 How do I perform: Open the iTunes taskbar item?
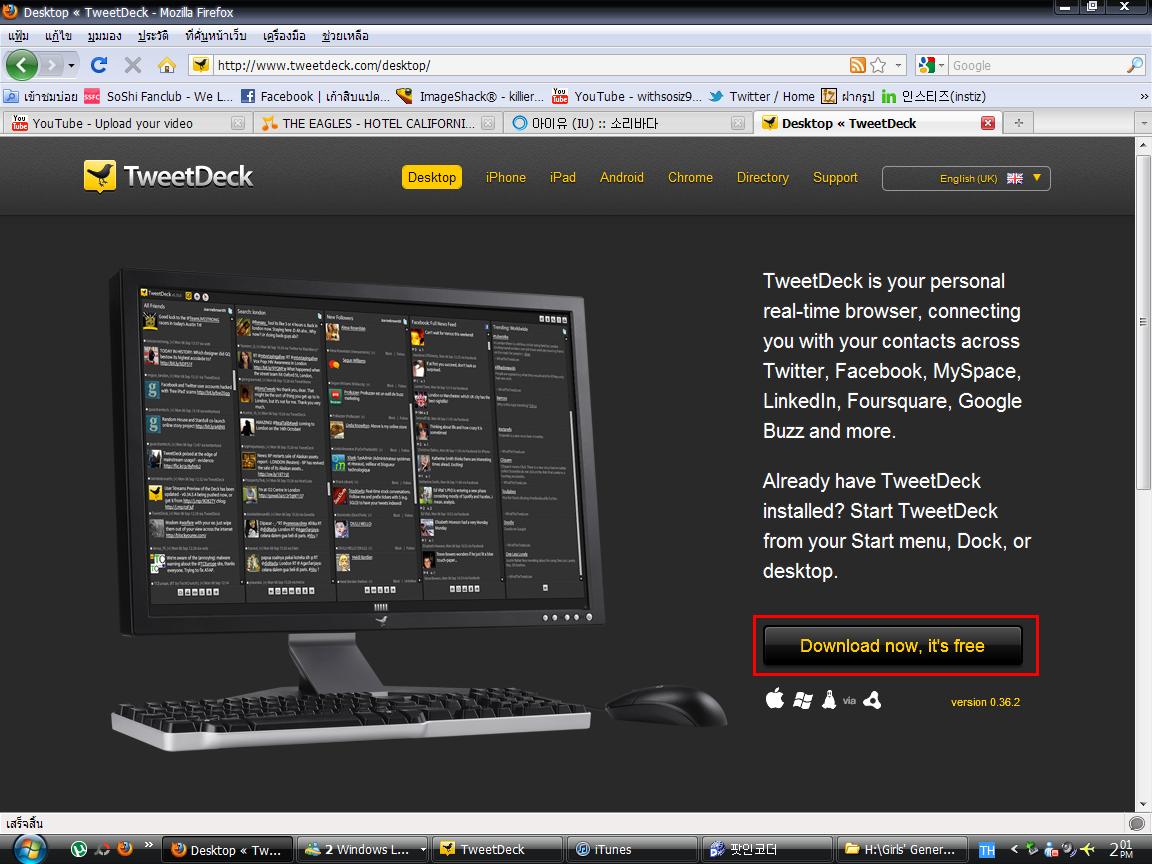632,849
